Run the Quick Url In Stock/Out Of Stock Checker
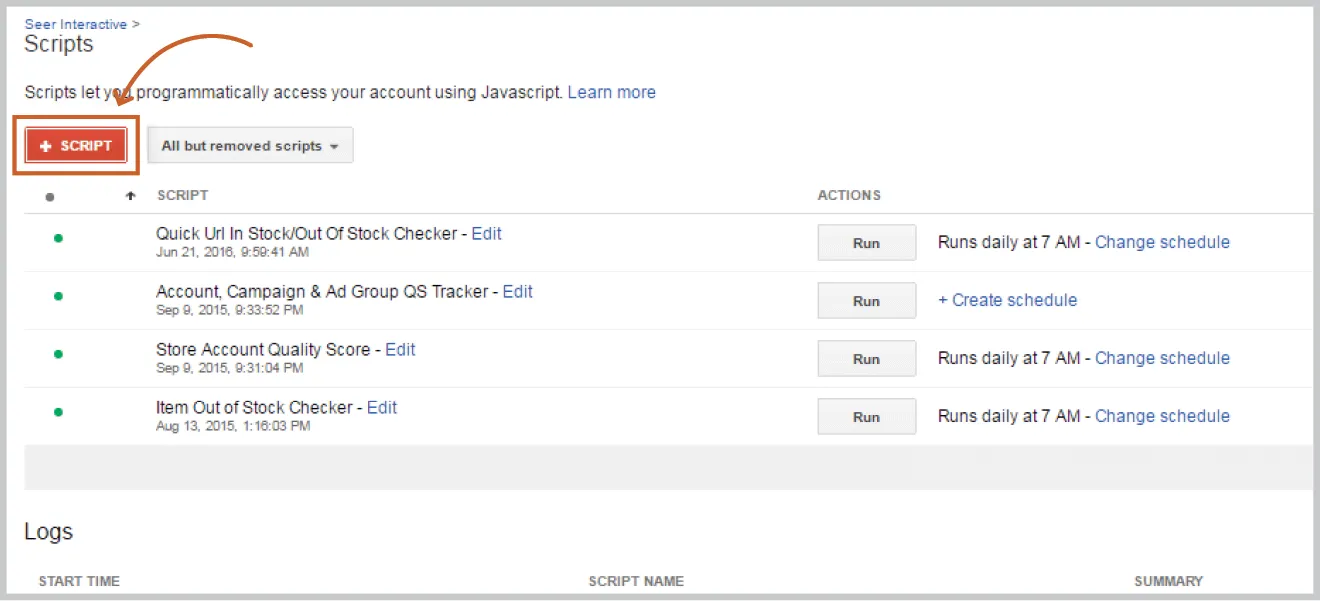 coord(866,243)
